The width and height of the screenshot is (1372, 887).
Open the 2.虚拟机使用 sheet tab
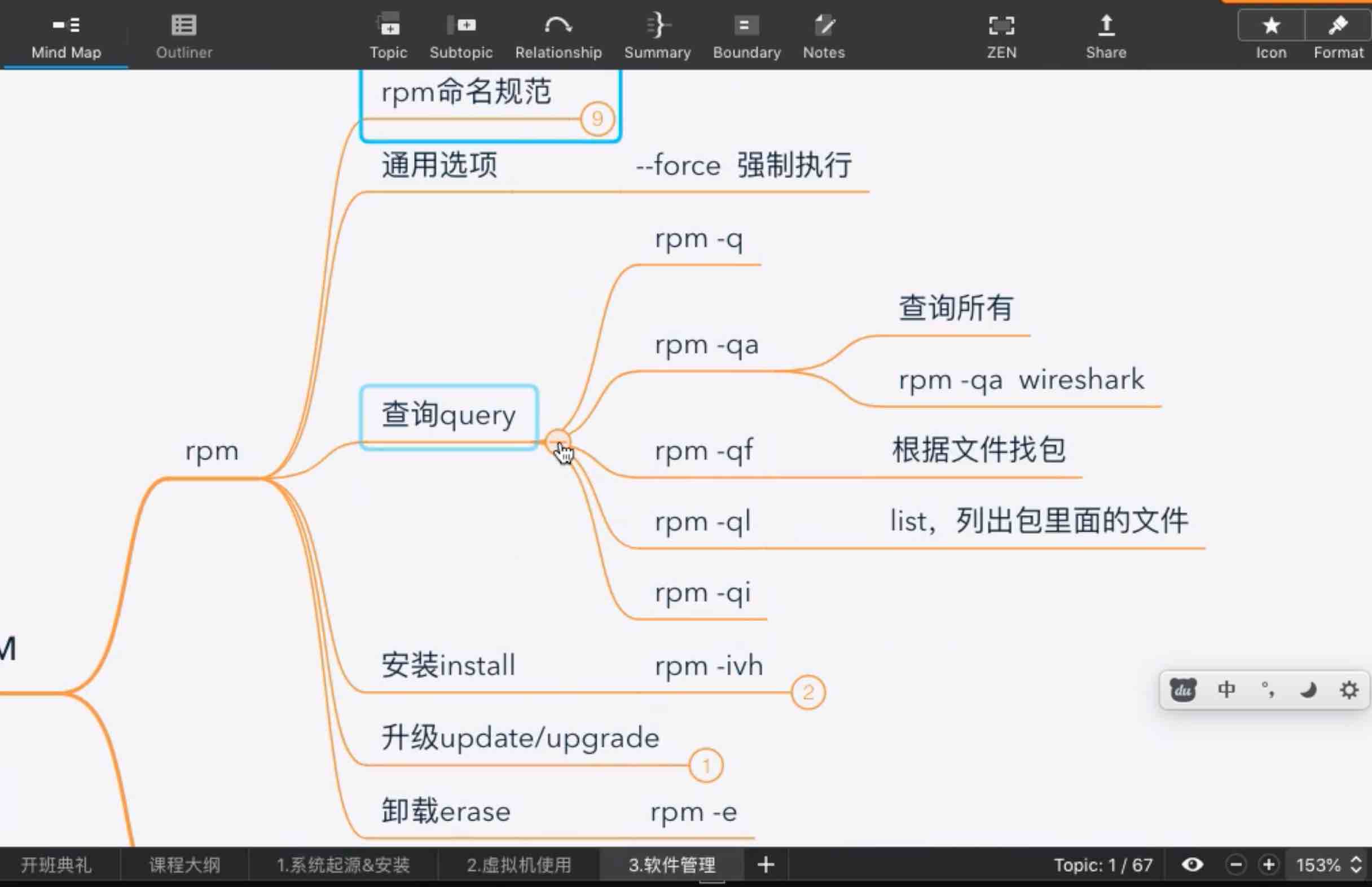tap(519, 864)
